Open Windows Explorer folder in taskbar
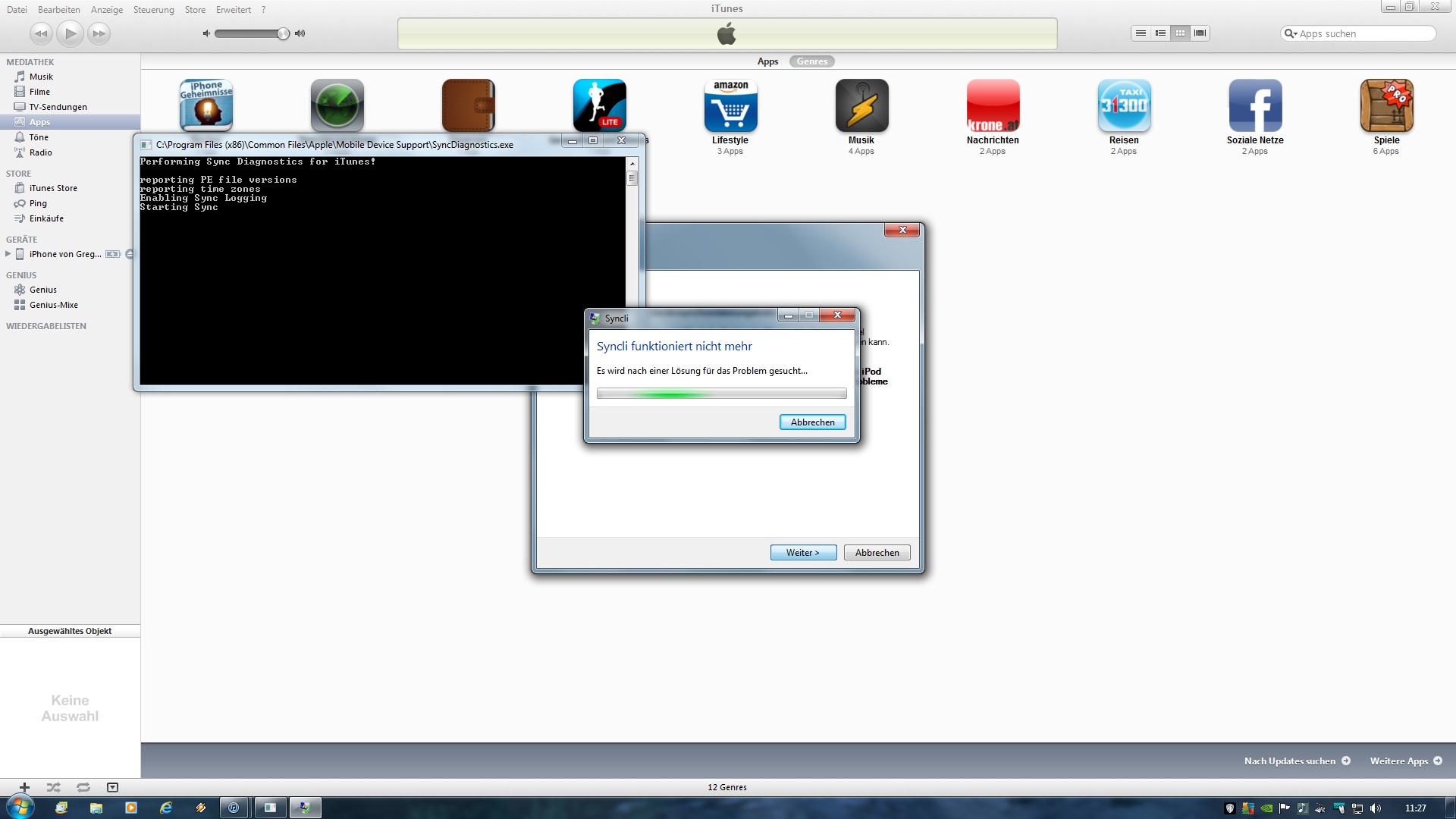 (x=96, y=808)
